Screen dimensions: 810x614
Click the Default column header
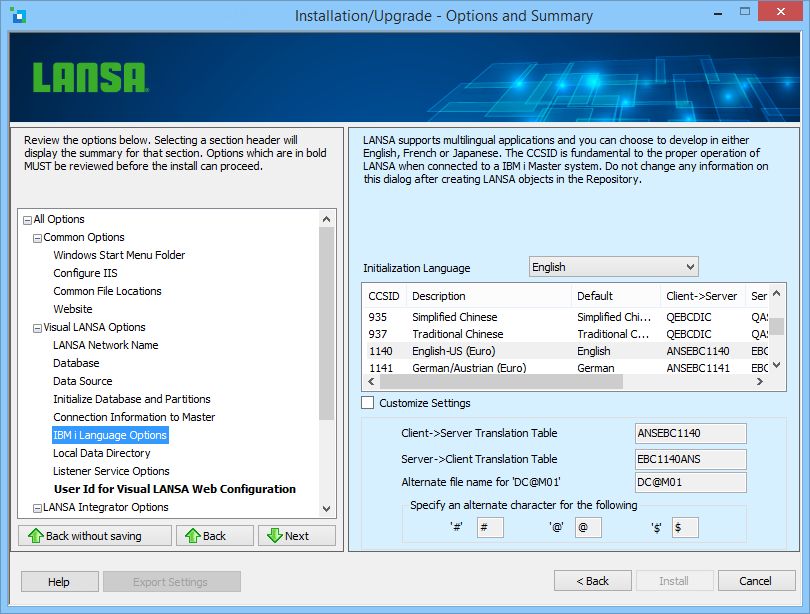pos(616,296)
